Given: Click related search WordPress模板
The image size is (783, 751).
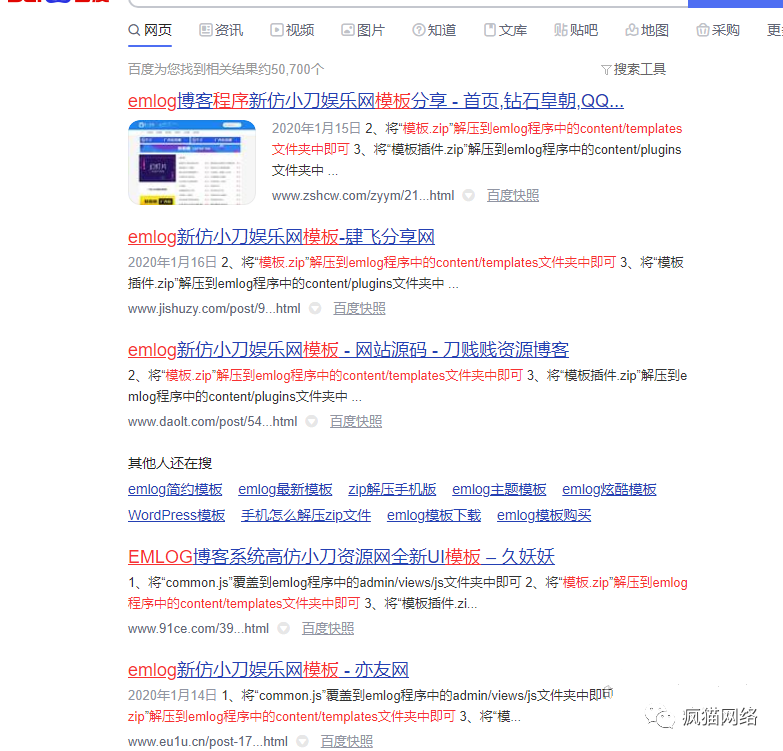Looking at the screenshot, I should pyautogui.click(x=177, y=515).
